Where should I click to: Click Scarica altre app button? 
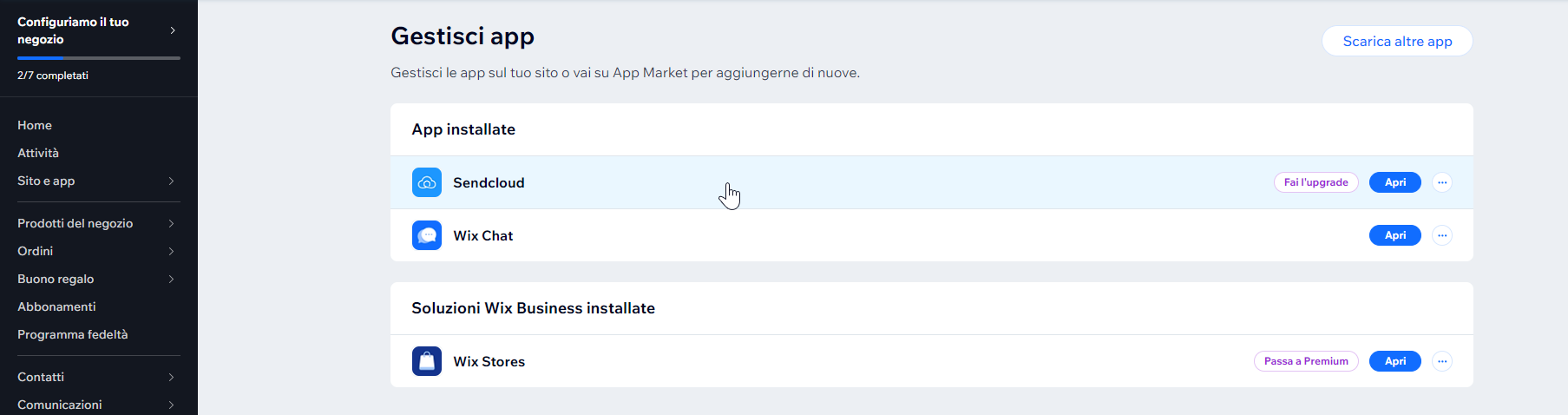[1397, 41]
